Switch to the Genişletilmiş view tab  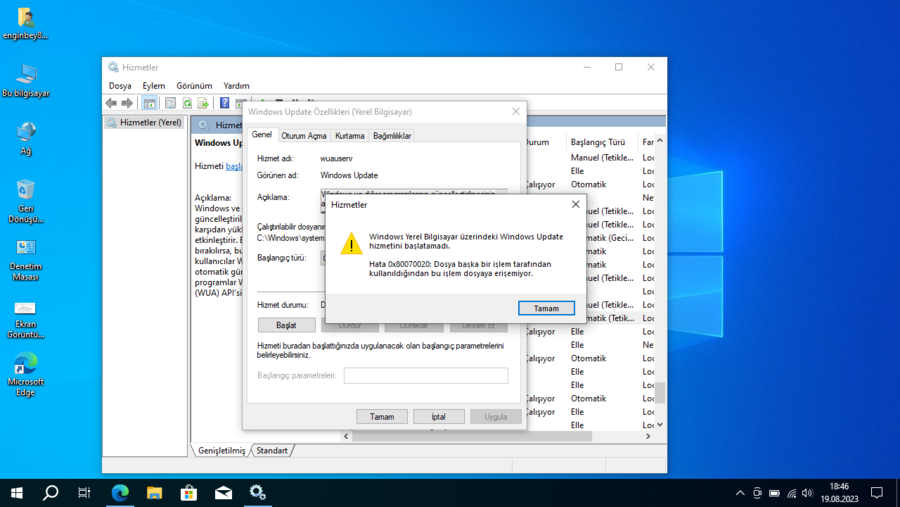click(x=222, y=451)
